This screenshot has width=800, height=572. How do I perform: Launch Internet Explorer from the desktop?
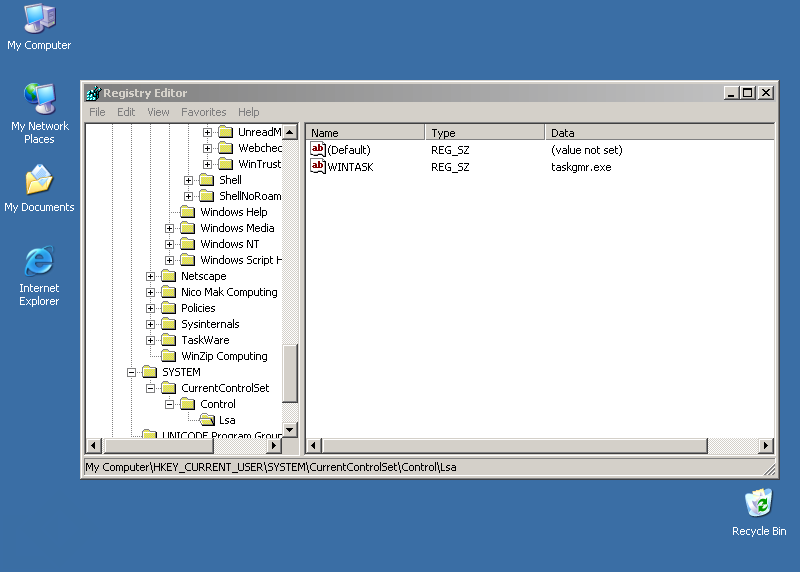click(39, 263)
